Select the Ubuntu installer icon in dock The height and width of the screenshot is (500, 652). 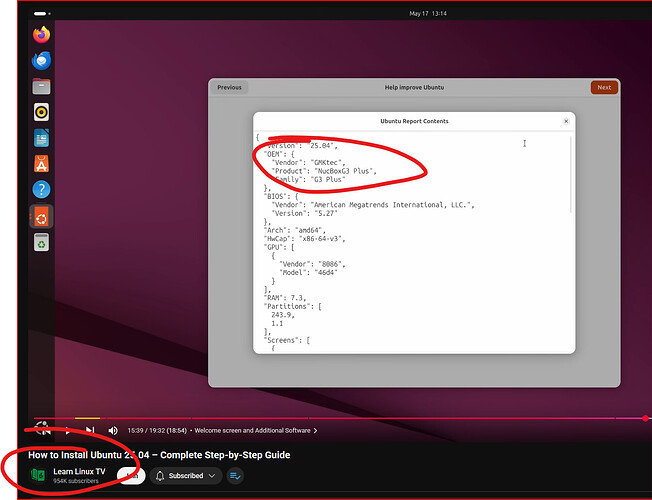click(x=42, y=217)
